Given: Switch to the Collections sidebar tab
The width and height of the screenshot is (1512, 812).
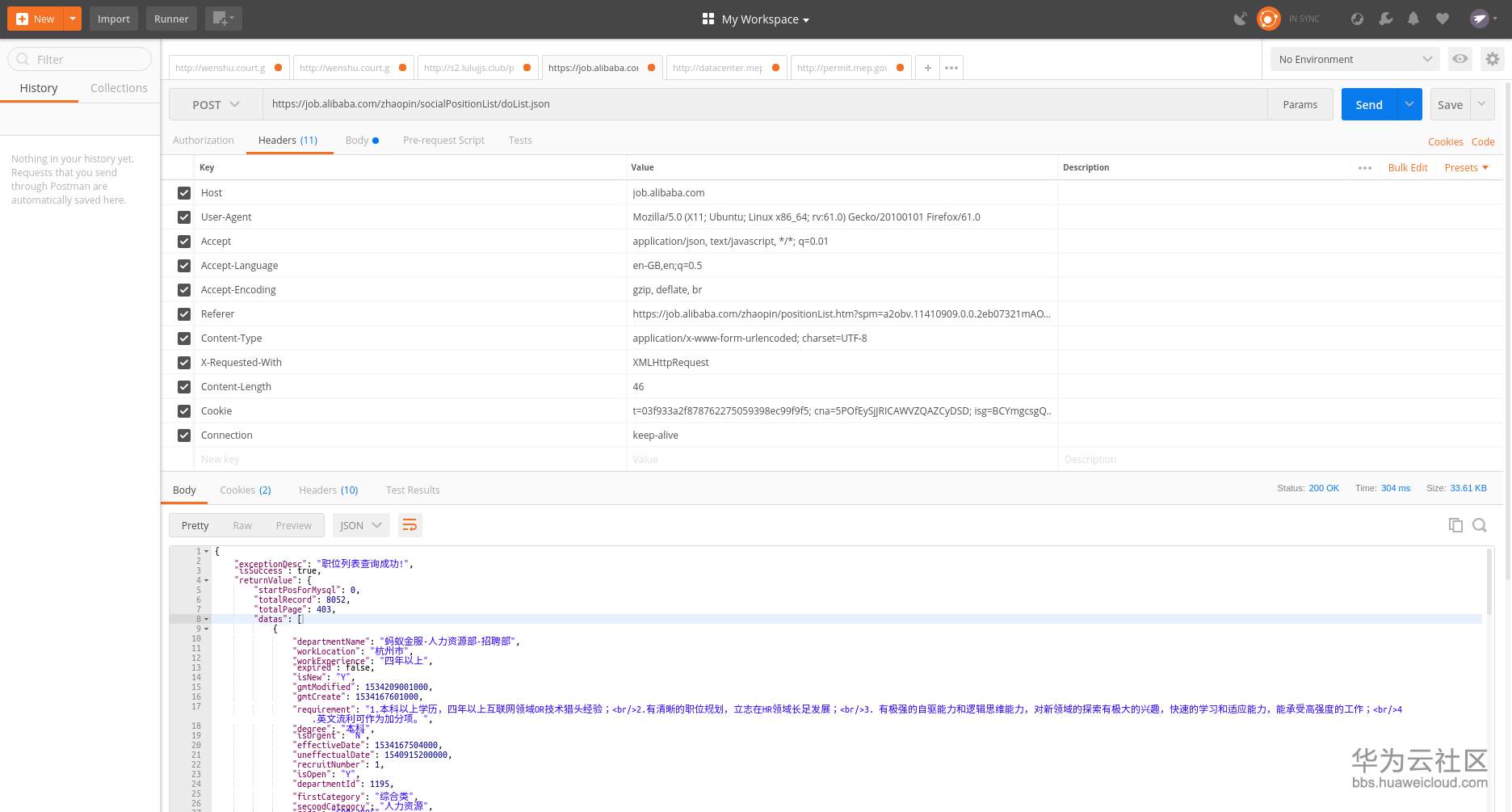Looking at the screenshot, I should click(119, 88).
